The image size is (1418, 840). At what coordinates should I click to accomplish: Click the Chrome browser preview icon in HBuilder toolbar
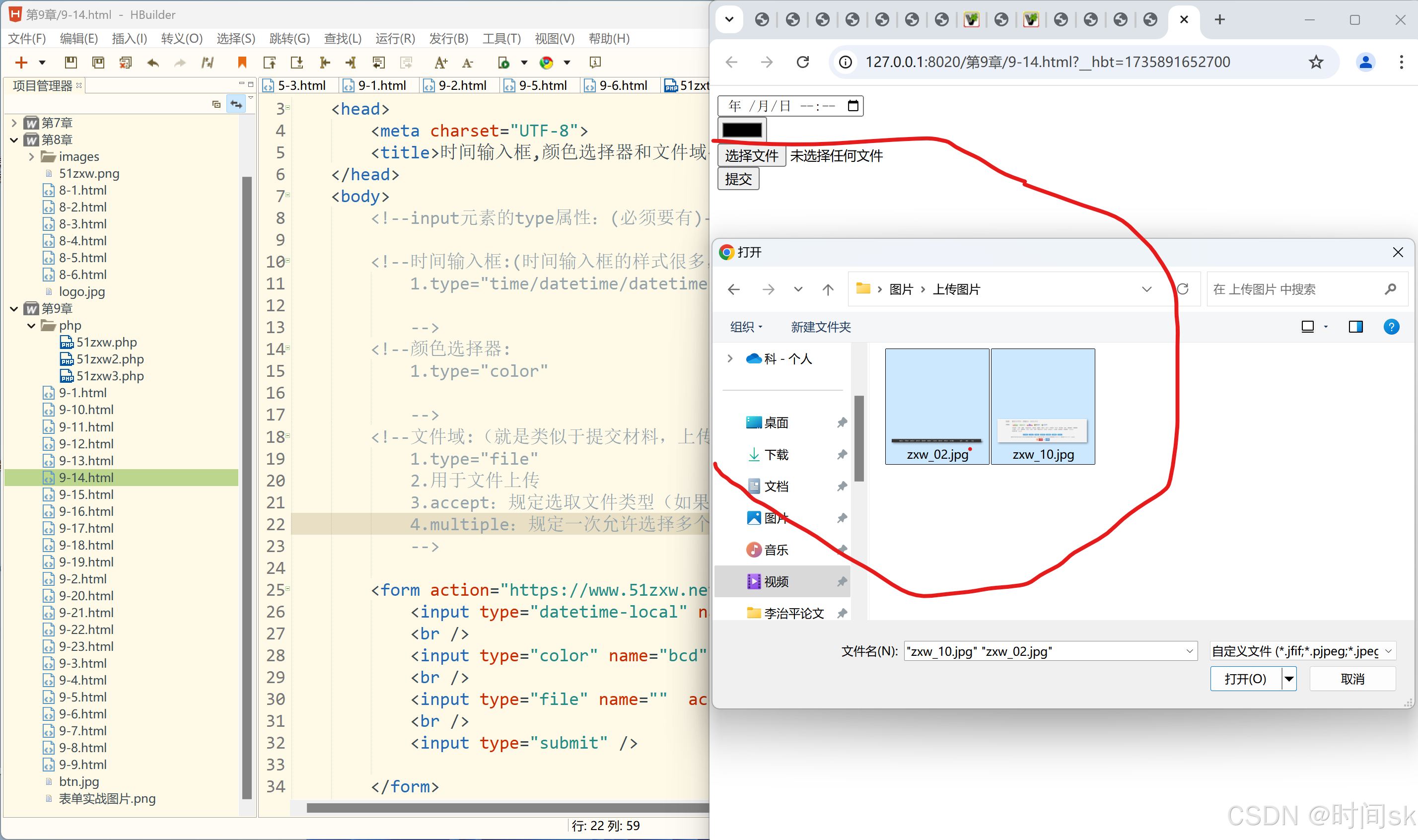[546, 62]
